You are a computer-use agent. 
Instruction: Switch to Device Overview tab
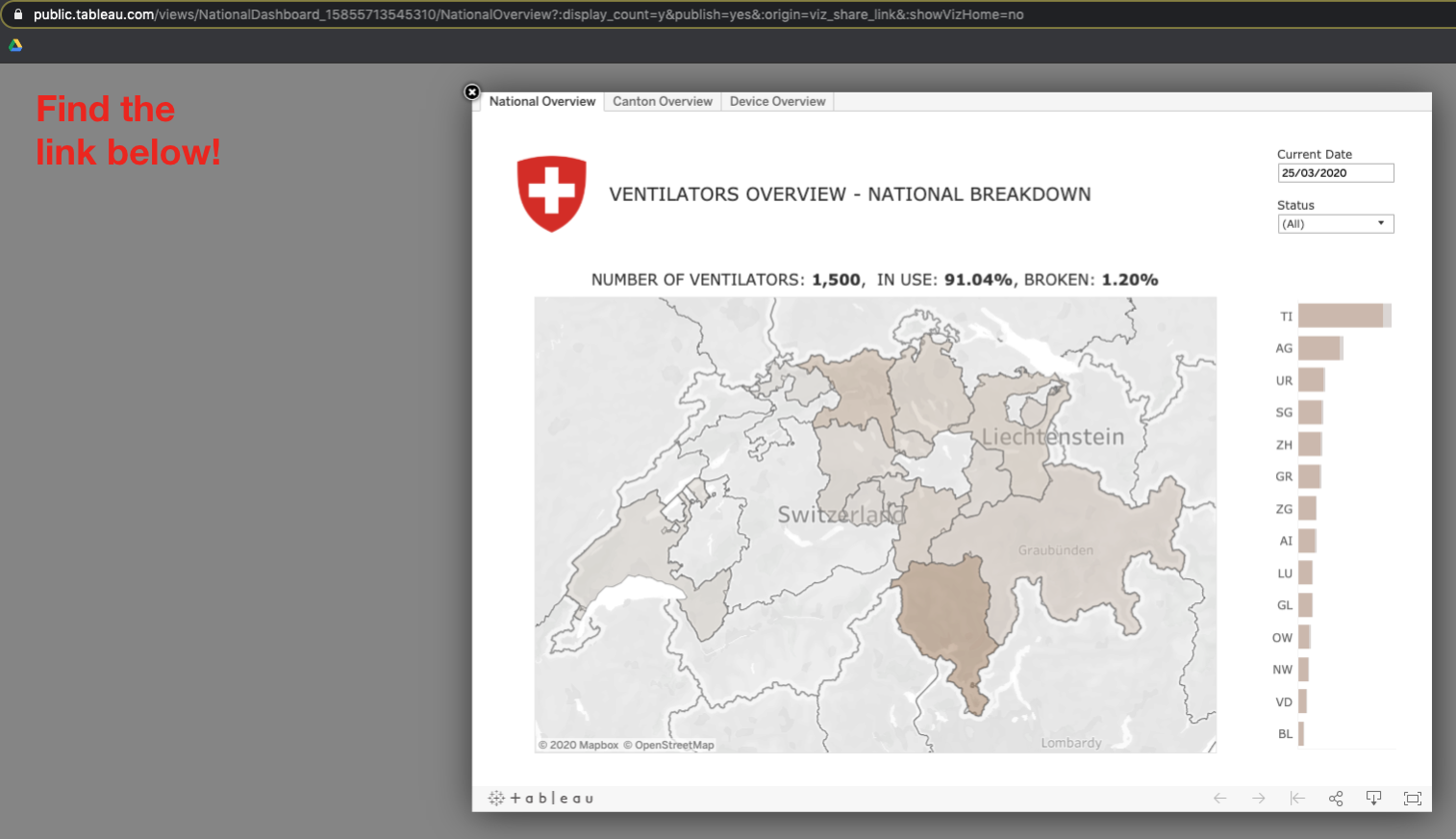click(777, 101)
